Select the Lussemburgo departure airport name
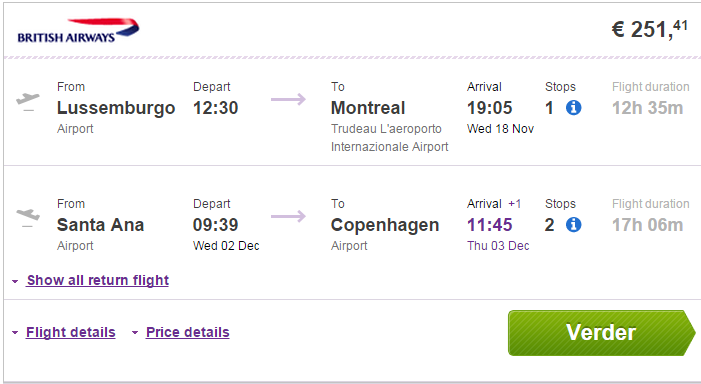The width and height of the screenshot is (701, 384). [116, 108]
